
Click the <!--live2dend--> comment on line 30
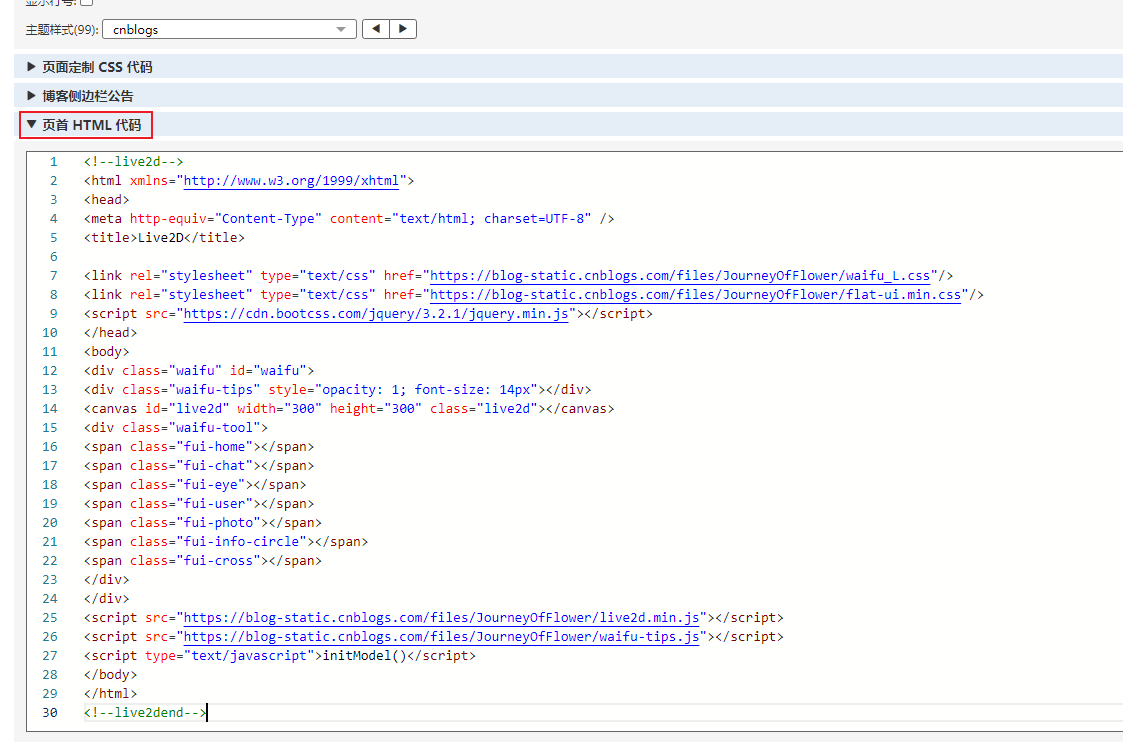145,712
